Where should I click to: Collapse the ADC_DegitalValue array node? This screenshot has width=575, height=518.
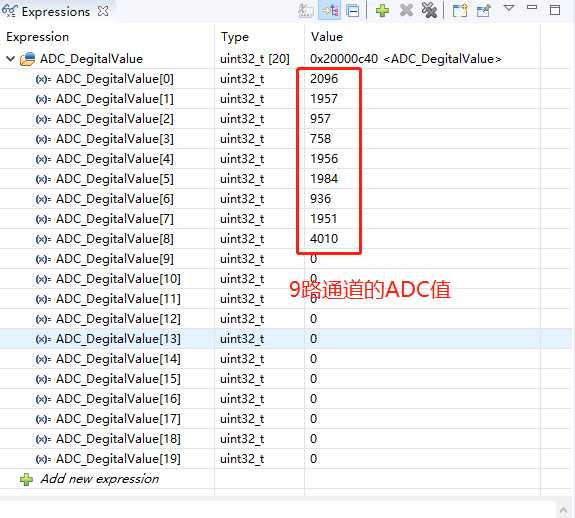click(11, 58)
